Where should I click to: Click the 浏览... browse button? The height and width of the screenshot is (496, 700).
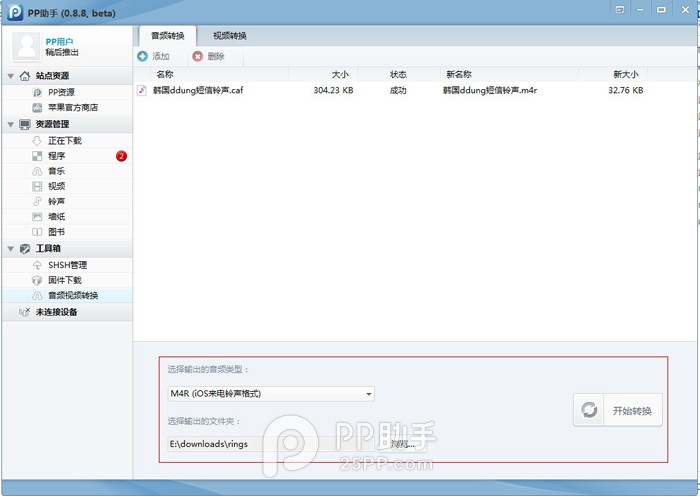click(403, 444)
